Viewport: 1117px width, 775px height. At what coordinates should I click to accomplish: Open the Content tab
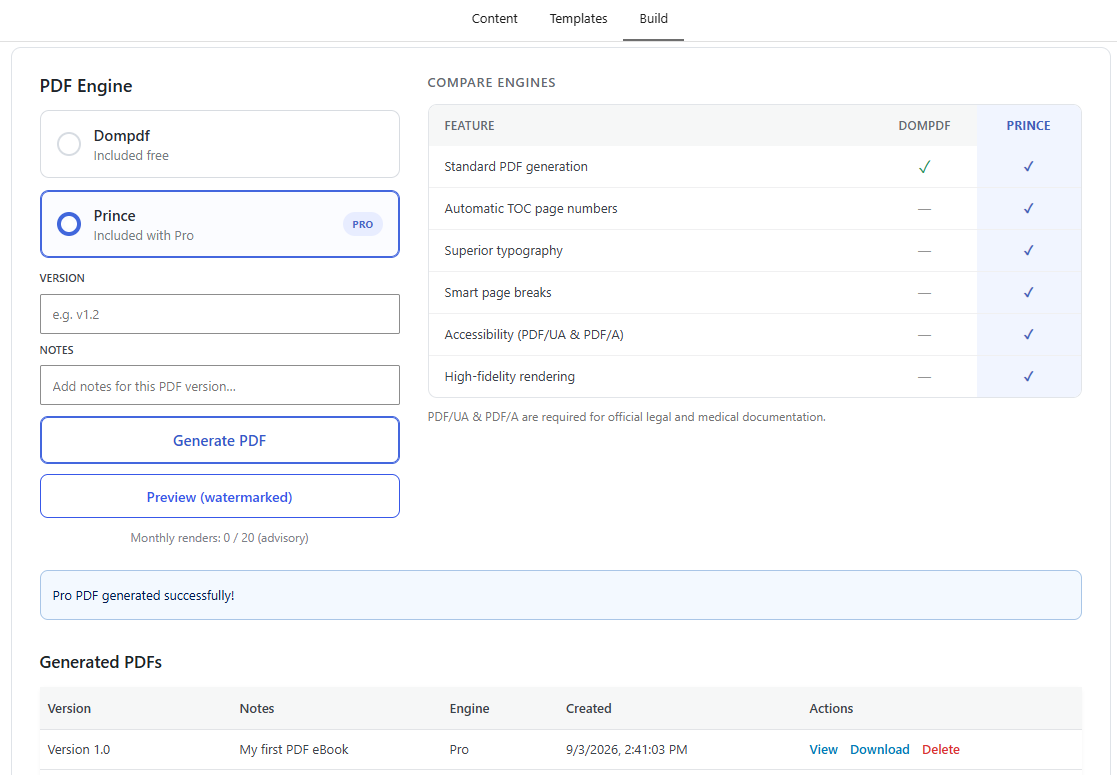coord(494,19)
